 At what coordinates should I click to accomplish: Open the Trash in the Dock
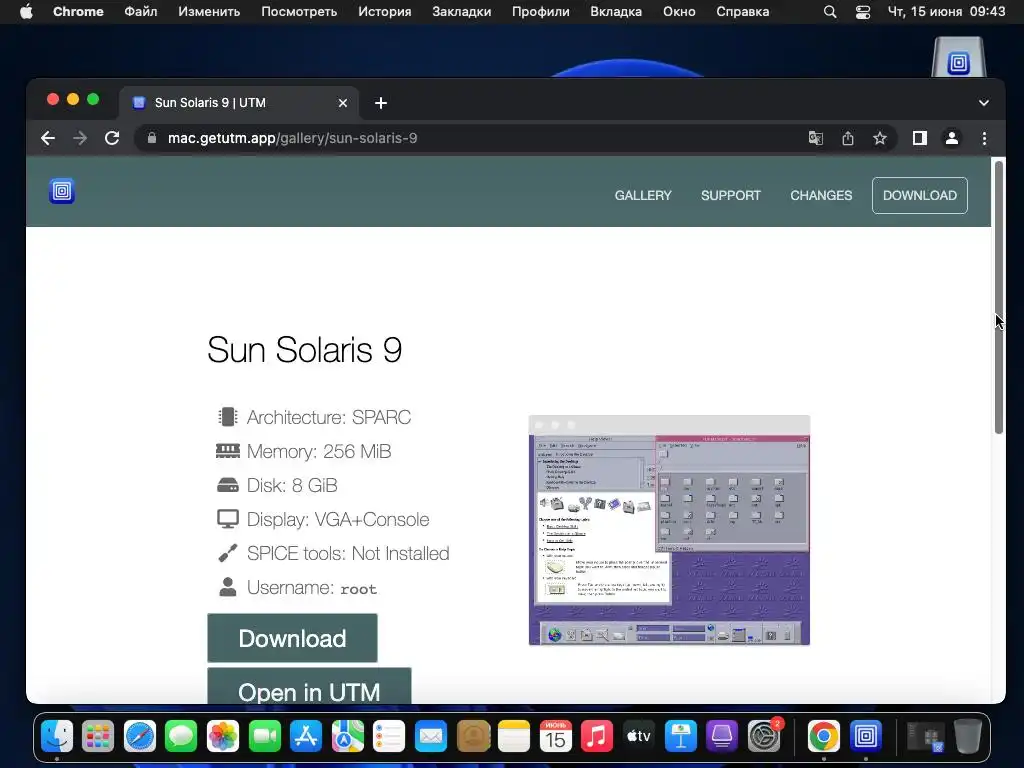click(x=967, y=737)
